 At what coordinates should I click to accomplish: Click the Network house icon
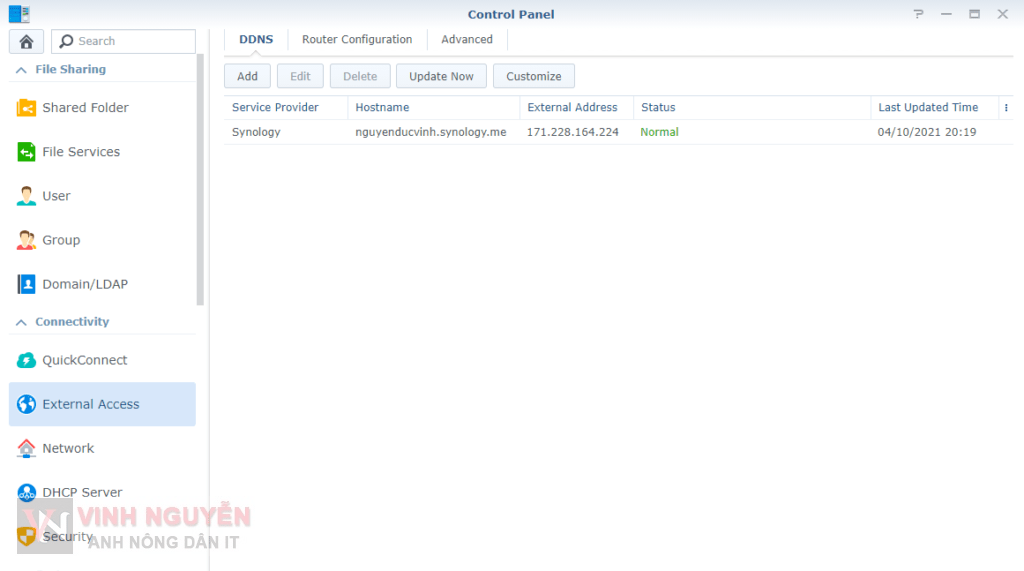(x=26, y=448)
